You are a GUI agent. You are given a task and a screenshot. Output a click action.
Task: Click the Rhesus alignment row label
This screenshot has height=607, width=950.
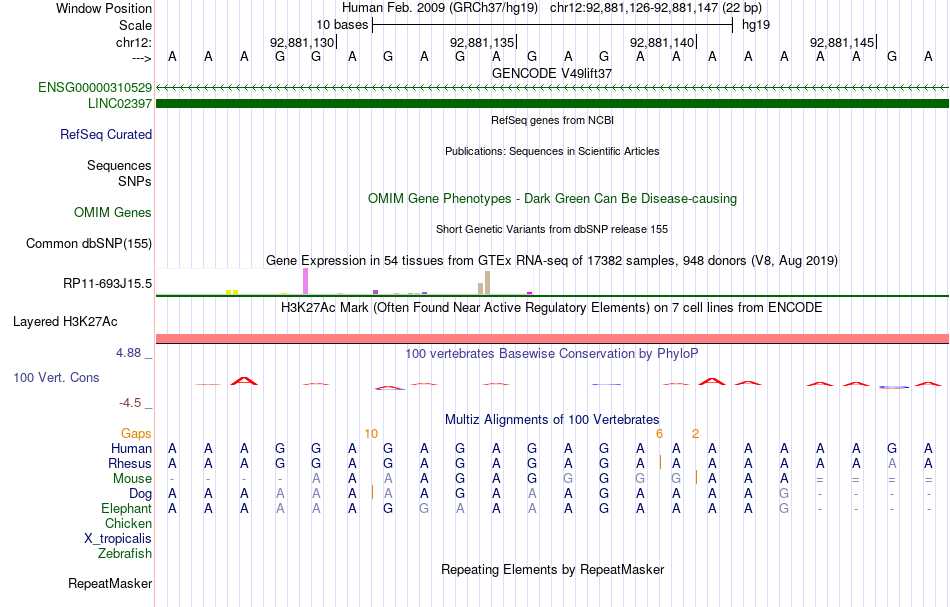tap(130, 463)
